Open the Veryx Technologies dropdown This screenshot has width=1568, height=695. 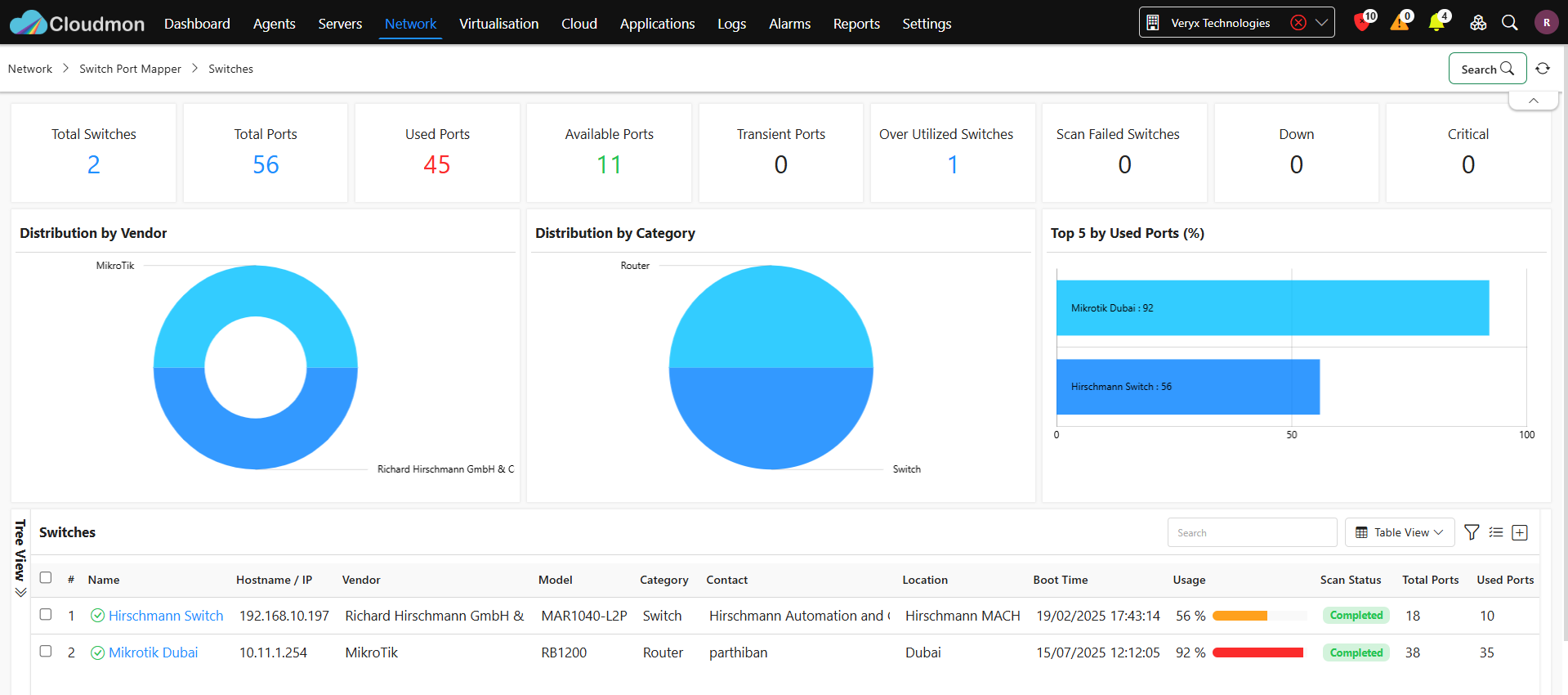click(1321, 23)
